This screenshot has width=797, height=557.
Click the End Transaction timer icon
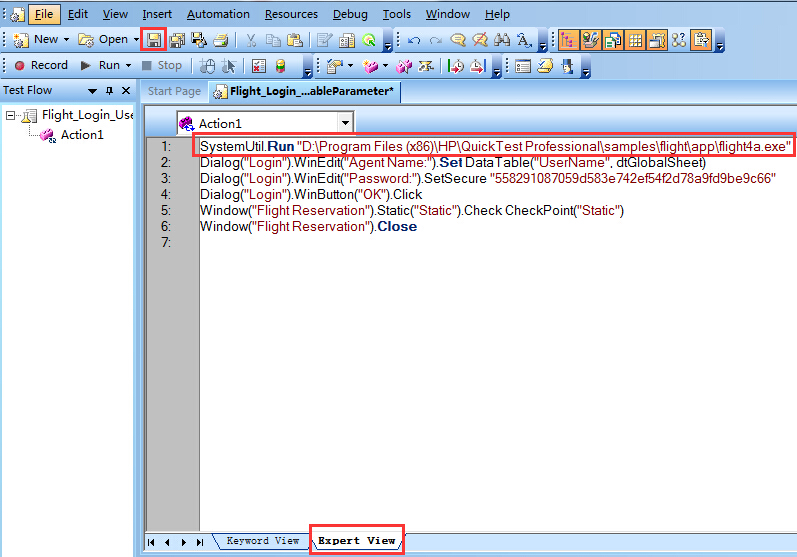coord(478,66)
